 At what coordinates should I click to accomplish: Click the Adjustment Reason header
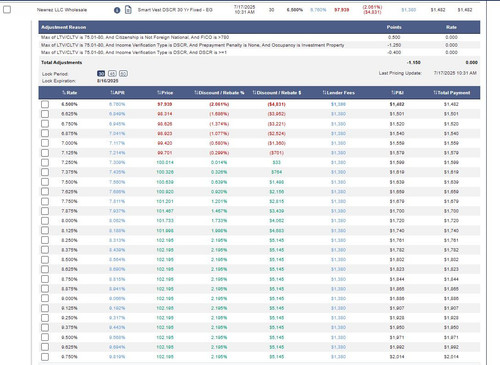point(64,27)
